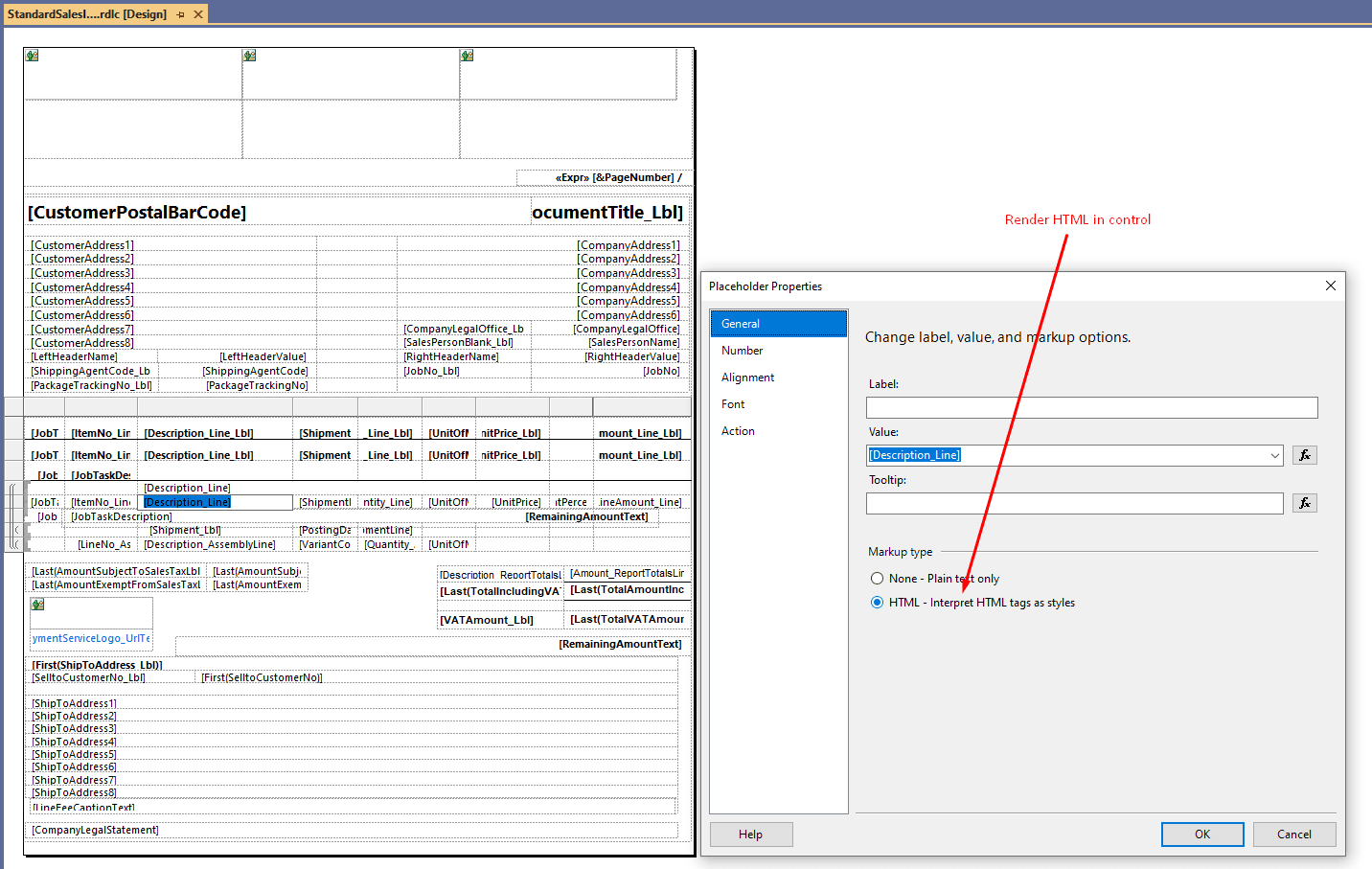Select the [CompanyLegalStatement] text box
The width and height of the screenshot is (1372, 869).
tap(95, 830)
